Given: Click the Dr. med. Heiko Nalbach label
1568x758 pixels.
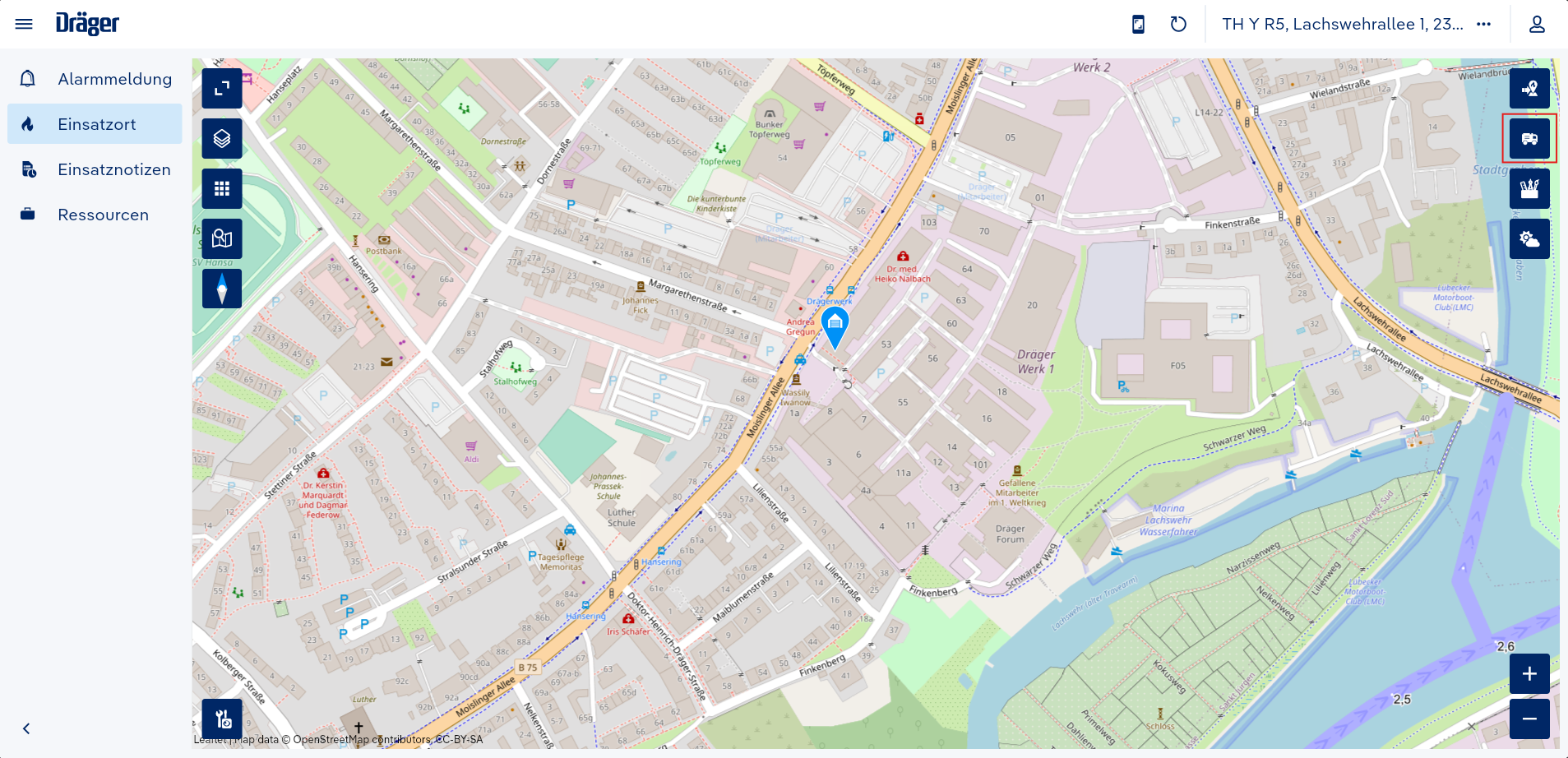Looking at the screenshot, I should point(903,274).
